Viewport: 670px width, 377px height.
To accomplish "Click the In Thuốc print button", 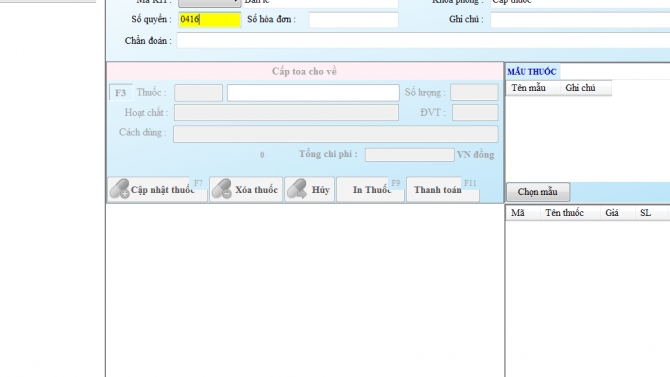I will click(x=370, y=189).
